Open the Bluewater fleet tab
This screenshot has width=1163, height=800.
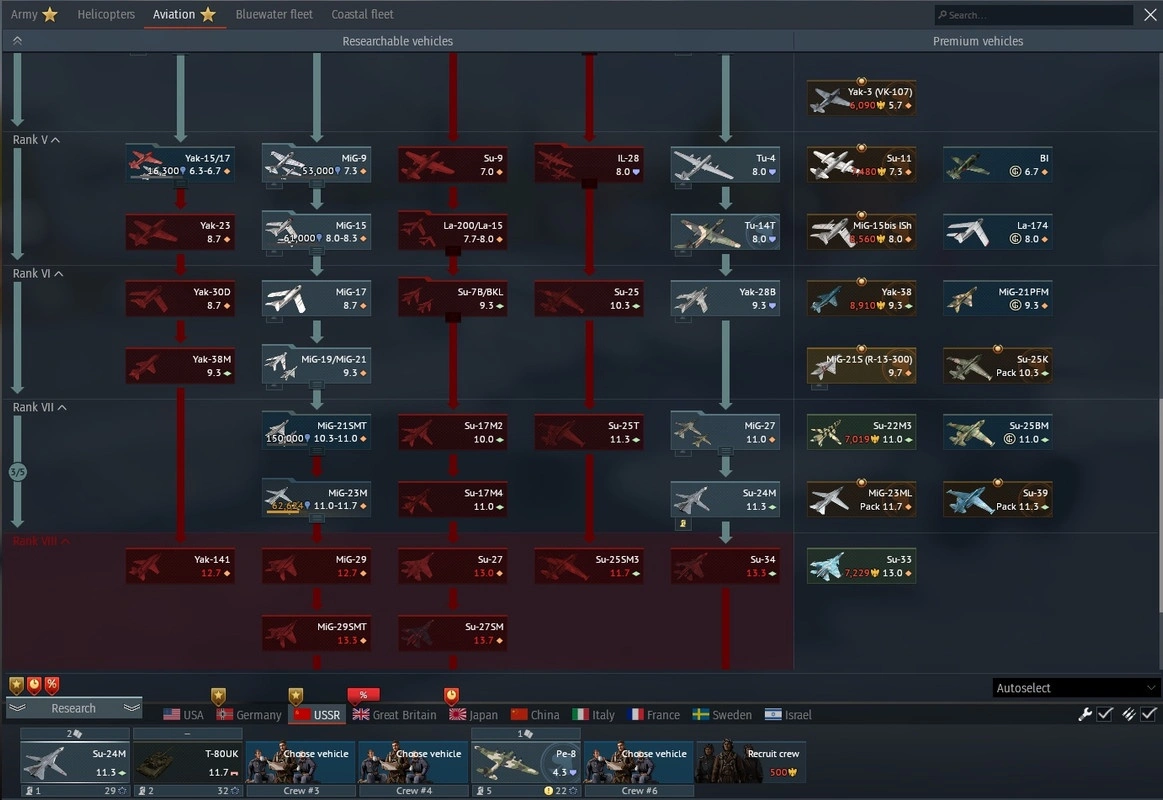[274, 14]
